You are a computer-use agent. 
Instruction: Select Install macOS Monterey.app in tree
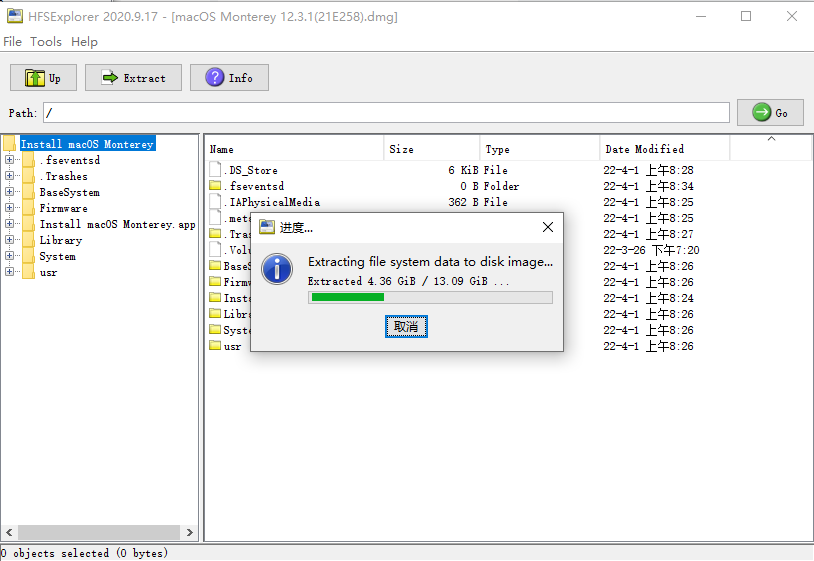pos(117,224)
